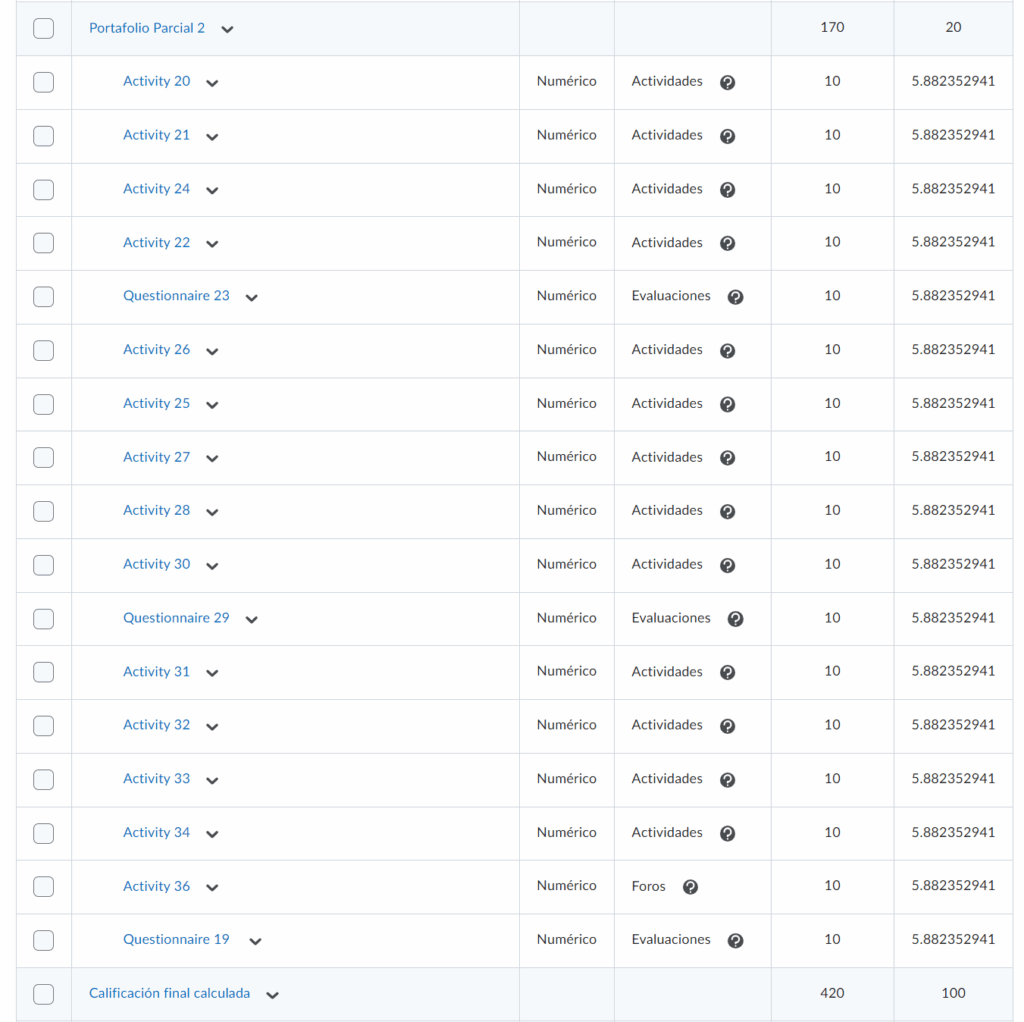Click help icon beside Activity 20 Actividades
This screenshot has width=1024, height=1022.
pyautogui.click(x=727, y=83)
